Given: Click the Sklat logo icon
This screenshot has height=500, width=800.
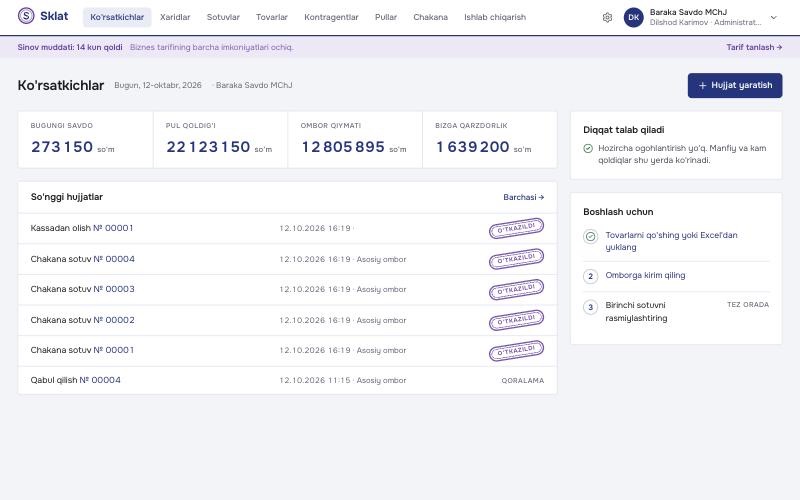Looking at the screenshot, I should tap(26, 16).
